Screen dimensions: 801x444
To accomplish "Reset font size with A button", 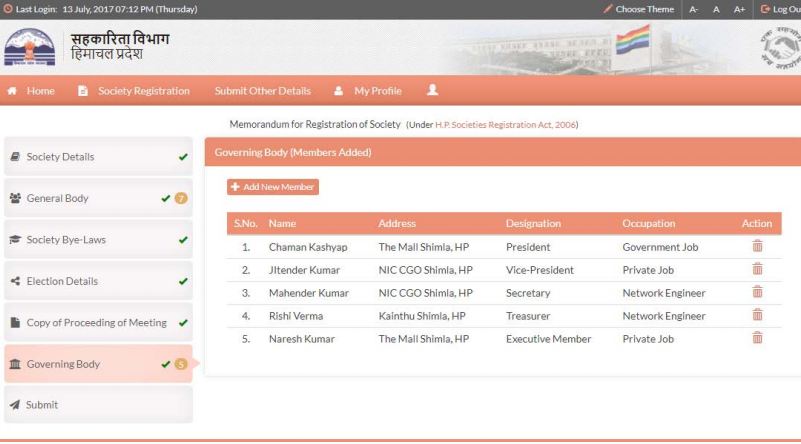I will coord(716,9).
